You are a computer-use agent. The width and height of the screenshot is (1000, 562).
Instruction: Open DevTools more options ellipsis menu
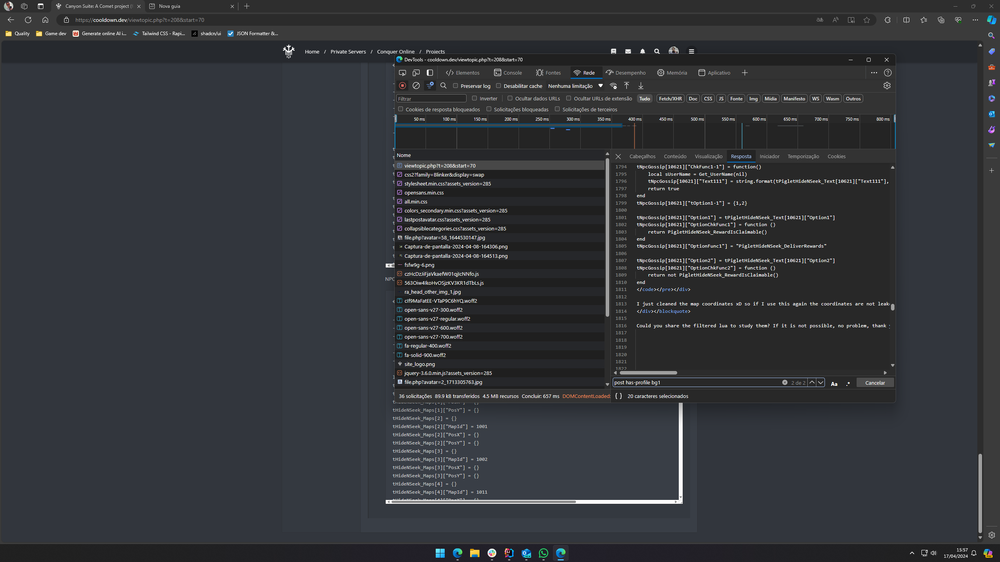click(x=873, y=73)
